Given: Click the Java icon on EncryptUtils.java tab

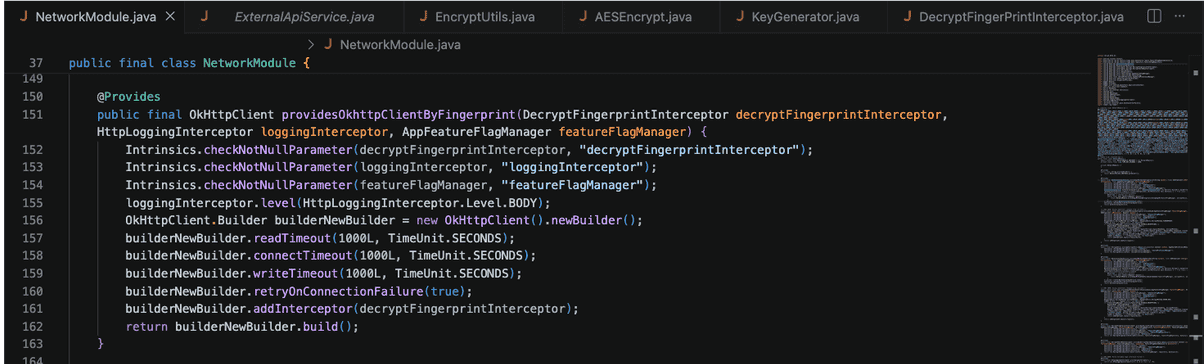Looking at the screenshot, I should [424, 17].
